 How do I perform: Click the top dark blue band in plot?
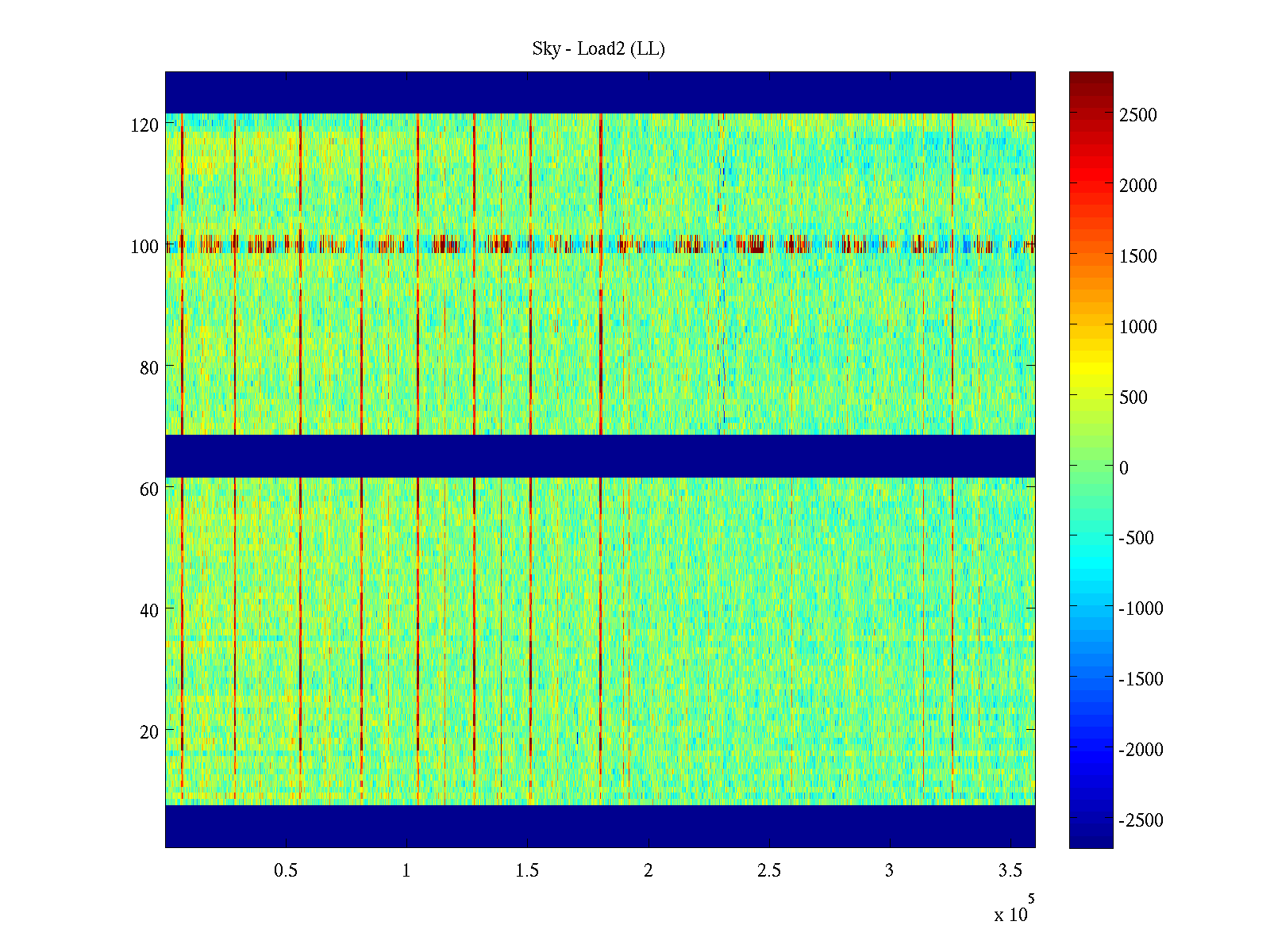600,92
